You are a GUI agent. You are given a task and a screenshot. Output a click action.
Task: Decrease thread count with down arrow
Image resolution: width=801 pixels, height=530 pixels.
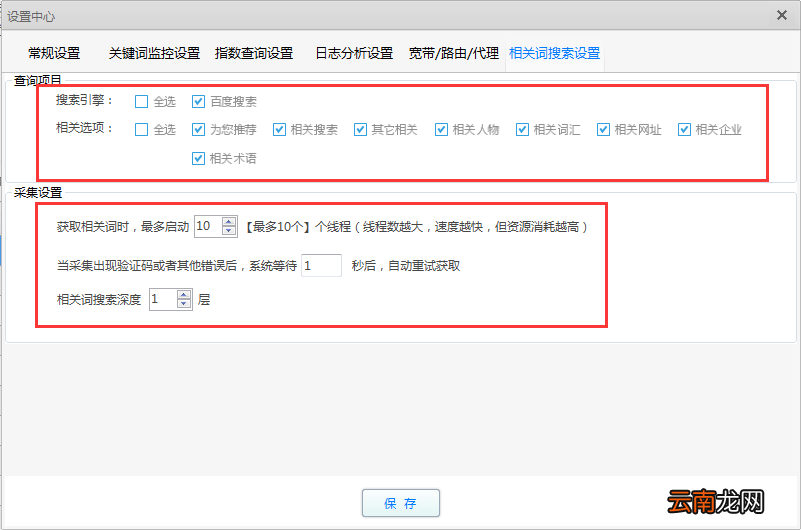(x=229, y=231)
